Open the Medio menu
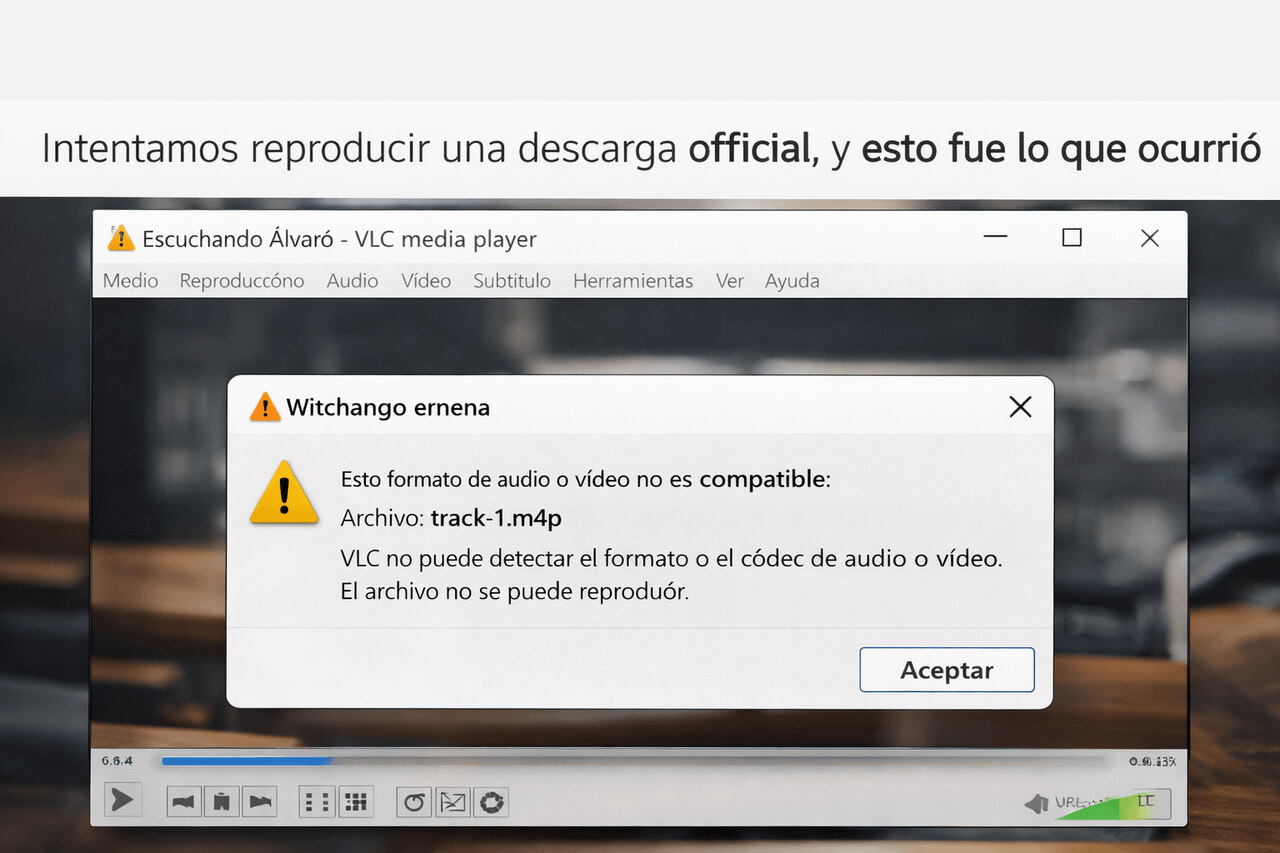 pos(129,281)
